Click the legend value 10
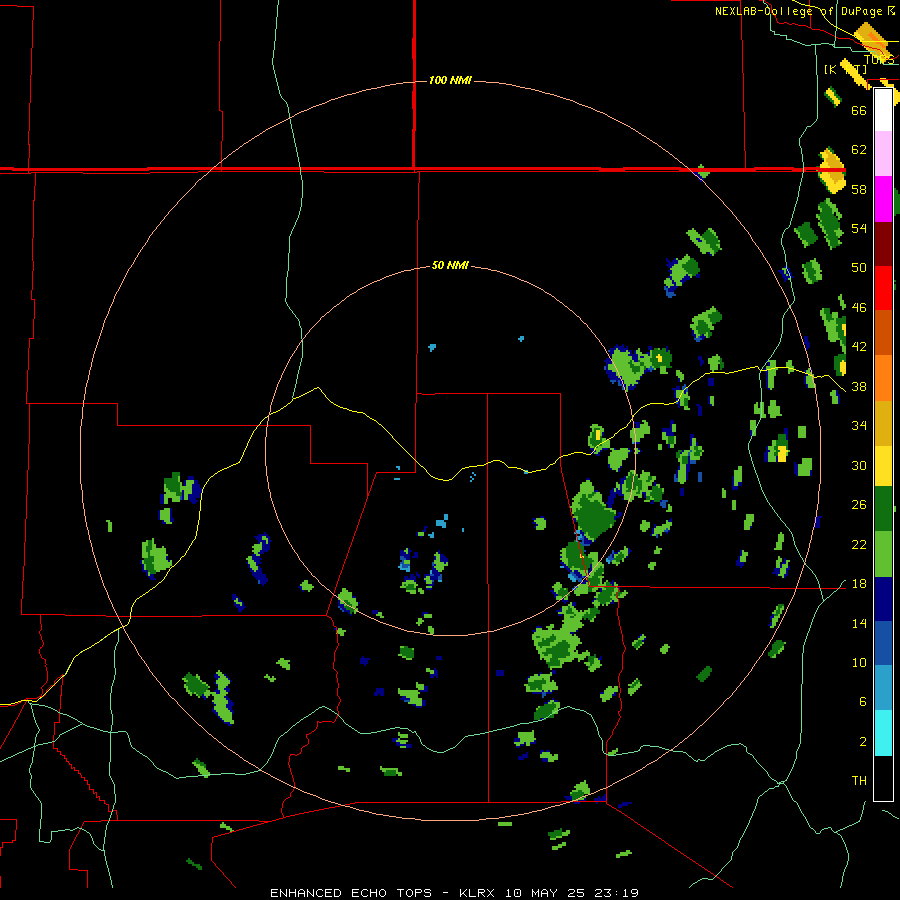Viewport: 900px width, 900px height. [859, 662]
